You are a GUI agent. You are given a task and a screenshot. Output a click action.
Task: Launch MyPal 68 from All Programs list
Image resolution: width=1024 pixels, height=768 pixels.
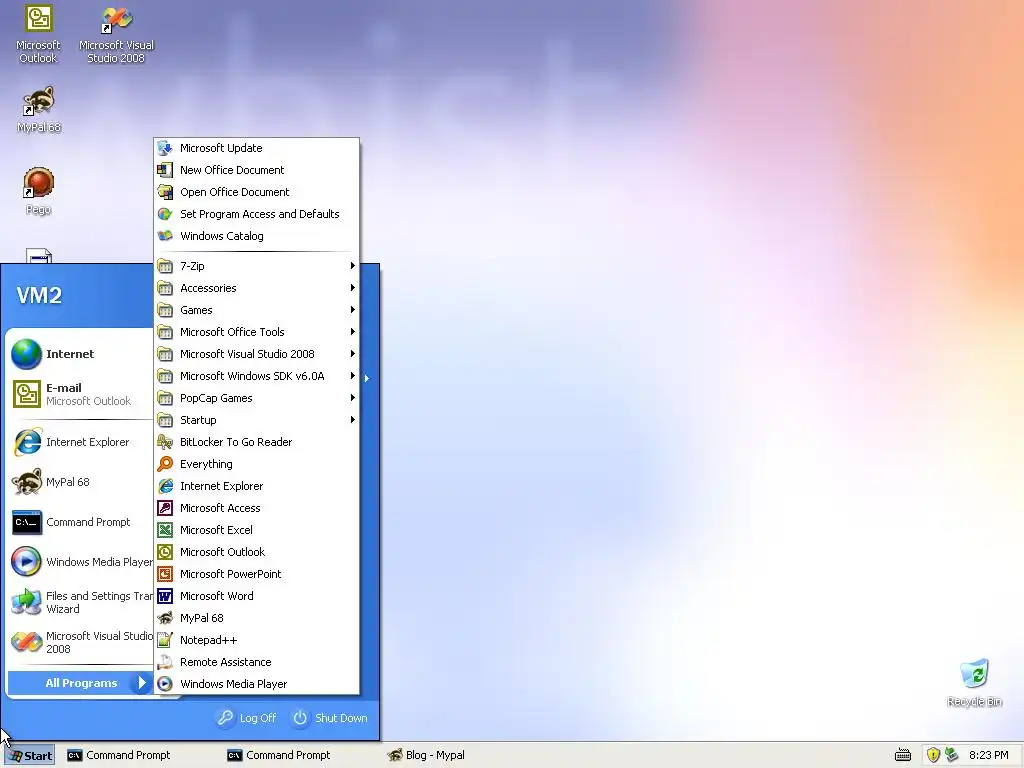pyautogui.click(x=257, y=618)
